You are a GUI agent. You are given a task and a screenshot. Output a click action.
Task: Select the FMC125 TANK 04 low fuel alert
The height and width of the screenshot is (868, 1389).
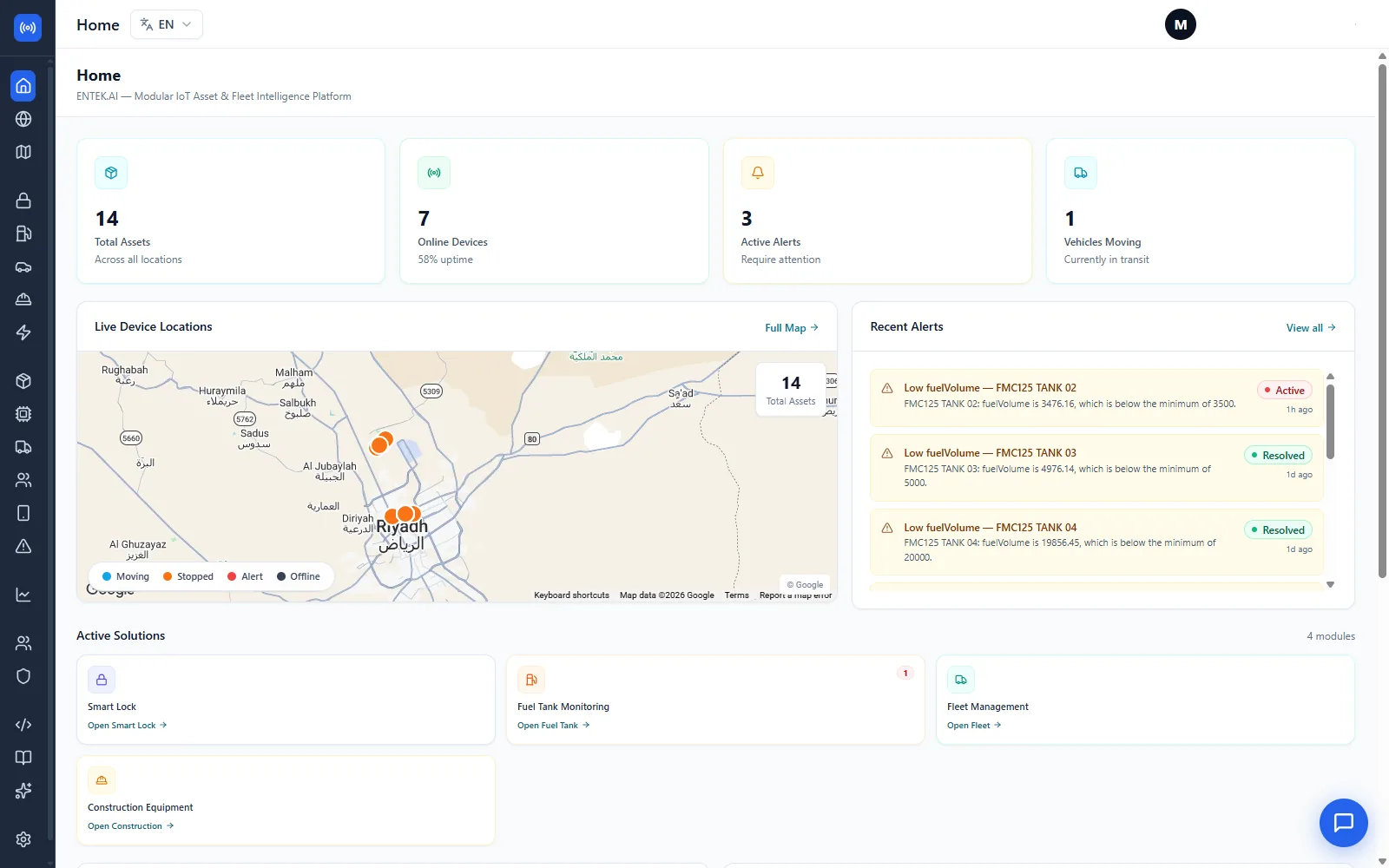[x=1096, y=542]
